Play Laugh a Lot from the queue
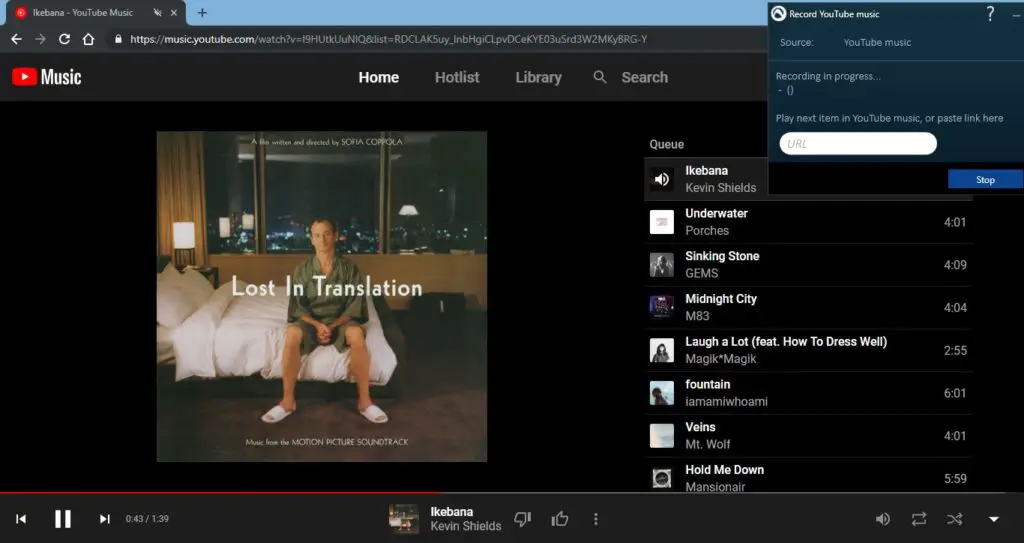 tap(808, 350)
